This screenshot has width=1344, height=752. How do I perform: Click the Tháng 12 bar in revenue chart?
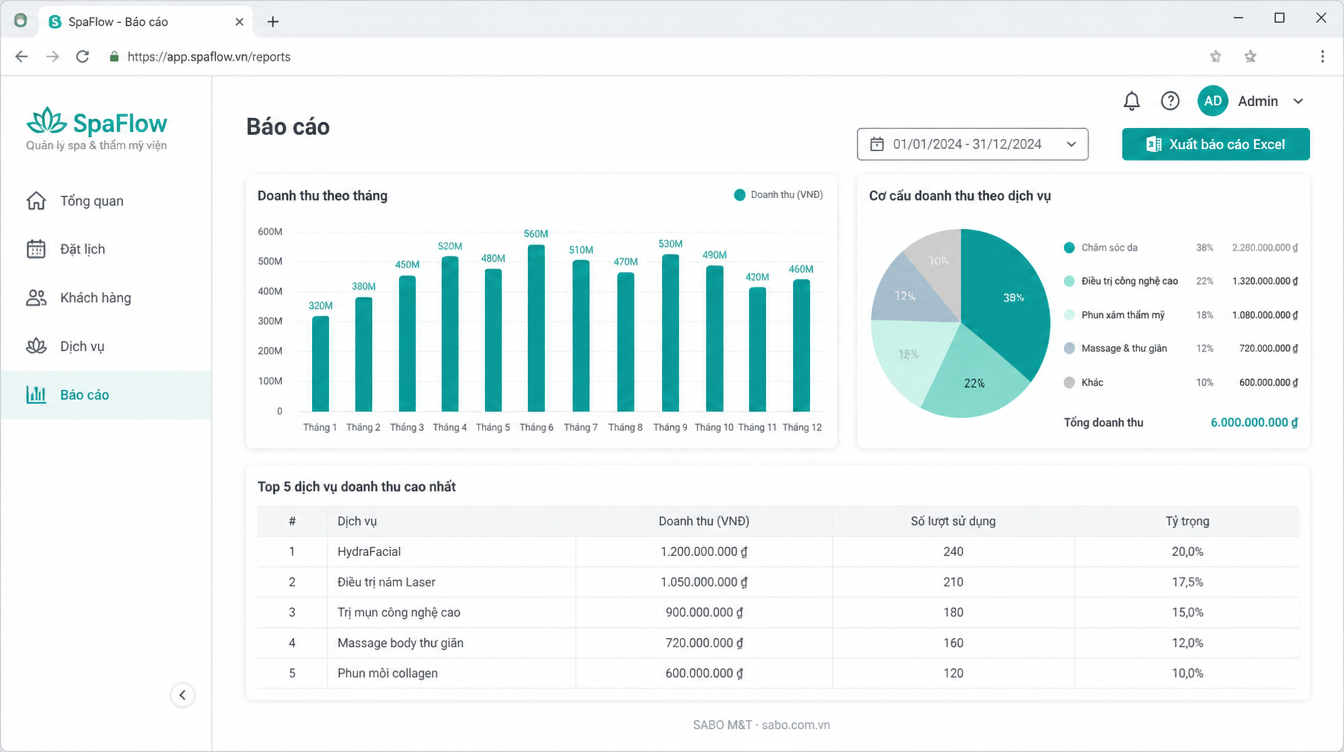(x=801, y=345)
